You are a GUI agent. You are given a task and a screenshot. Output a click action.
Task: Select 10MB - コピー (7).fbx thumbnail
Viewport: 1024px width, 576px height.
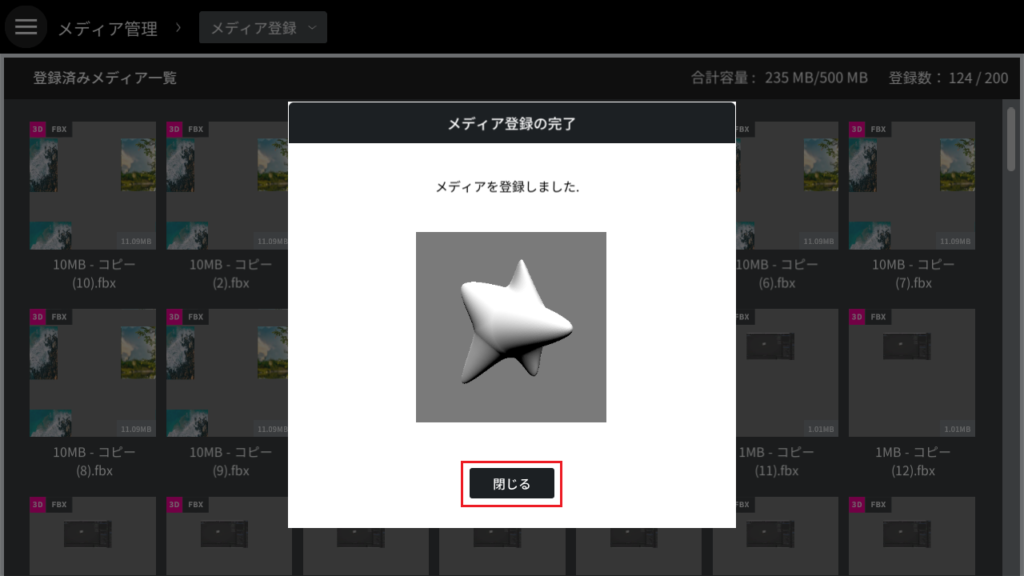click(912, 185)
